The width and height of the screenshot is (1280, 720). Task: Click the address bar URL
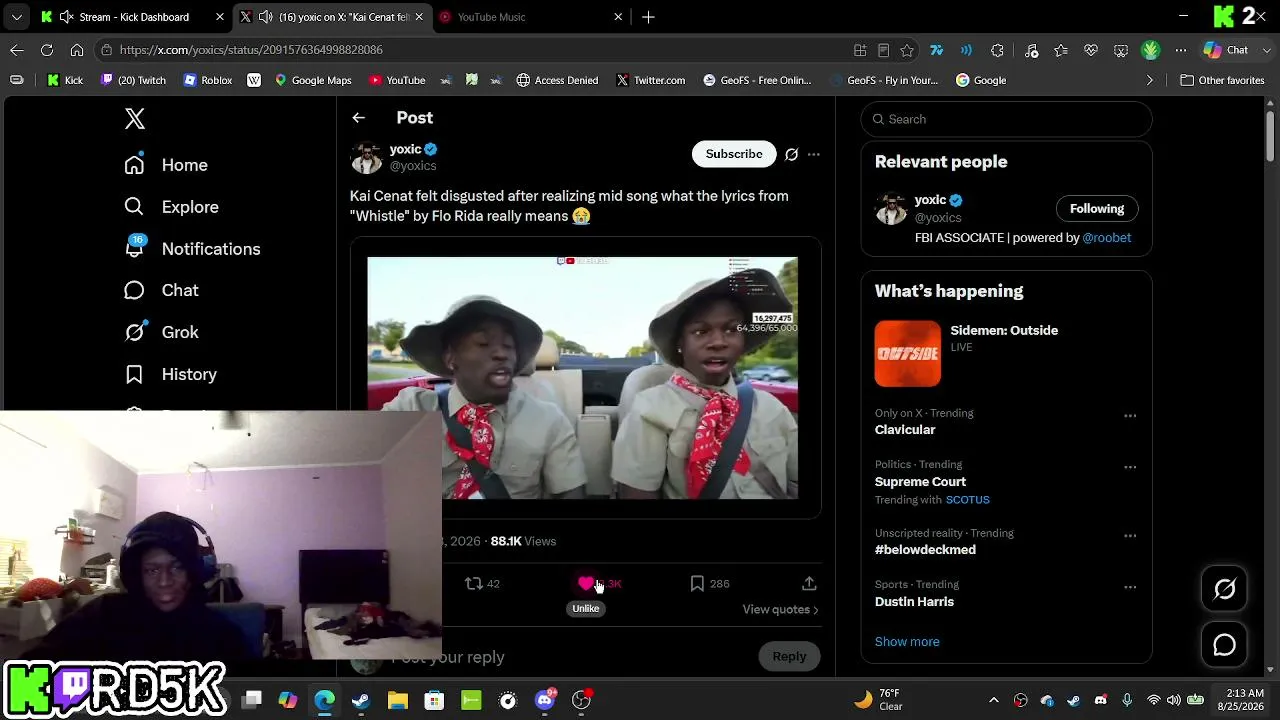251,50
